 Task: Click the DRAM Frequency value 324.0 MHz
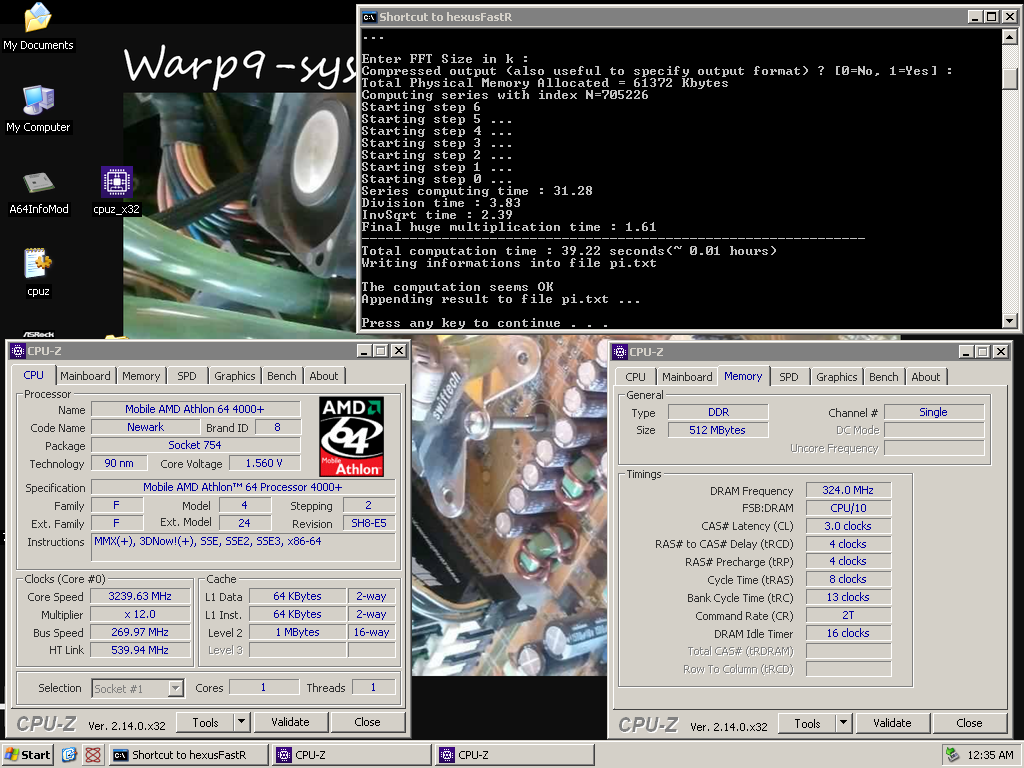coord(848,490)
